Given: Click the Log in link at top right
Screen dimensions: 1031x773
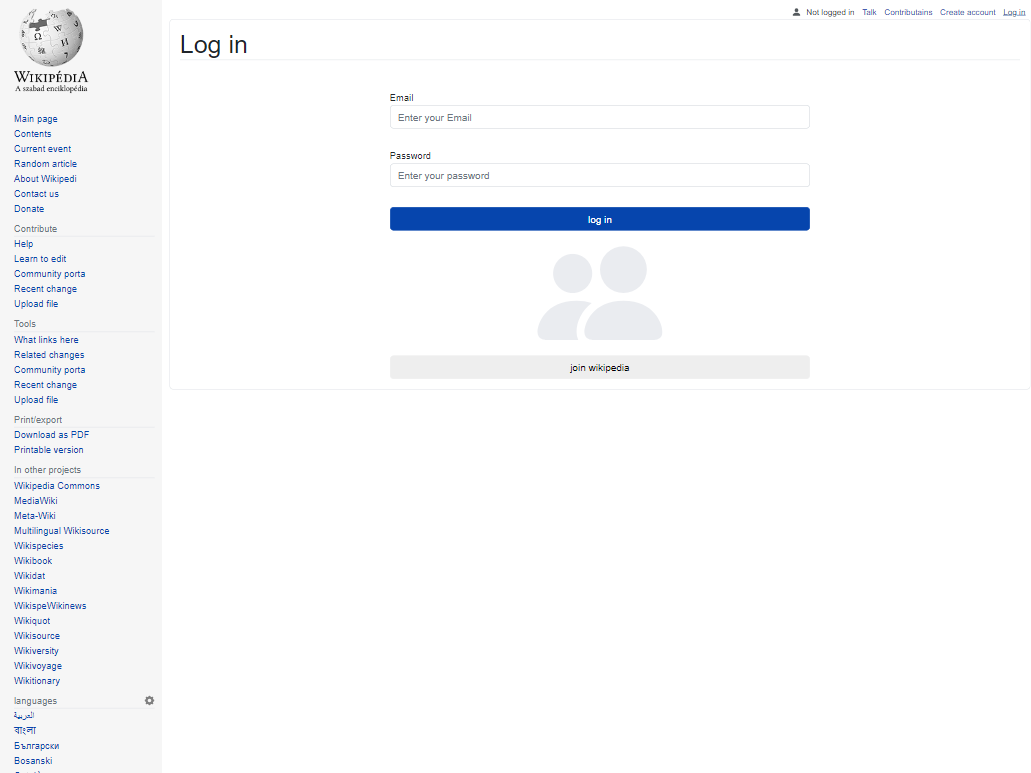Looking at the screenshot, I should point(1014,12).
